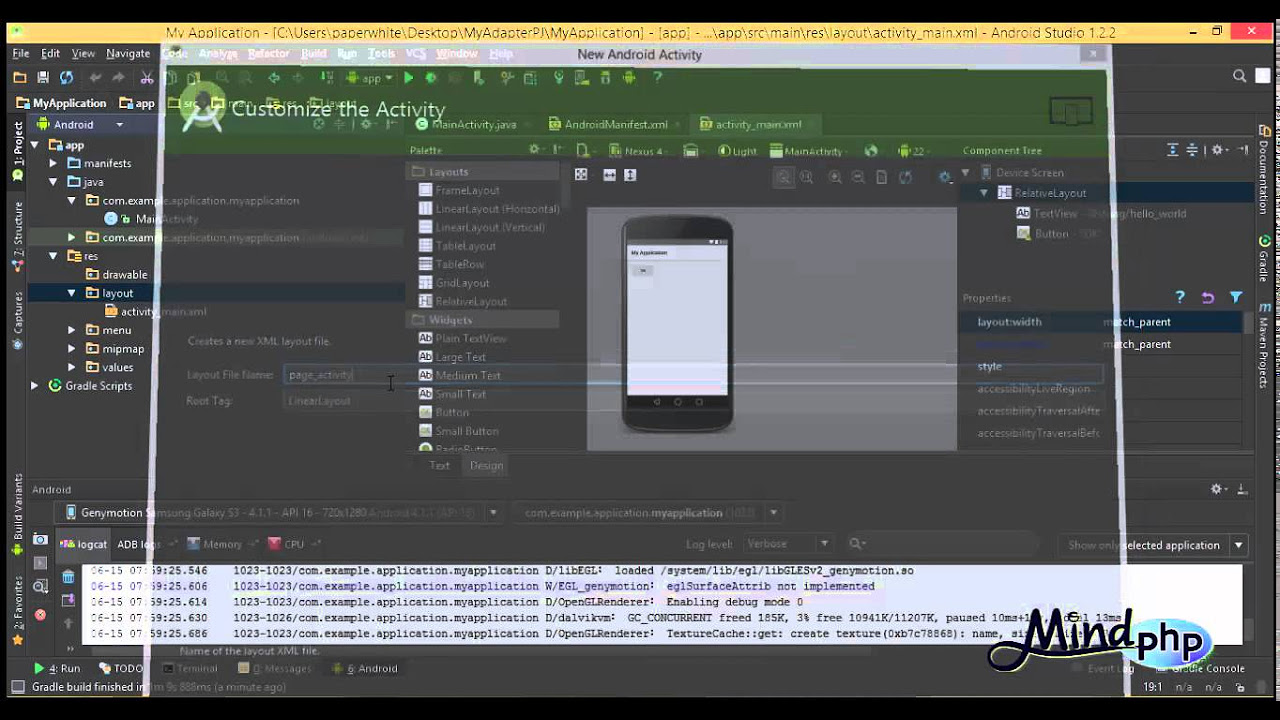
Task: Open the TODO tool window
Action: coord(121,668)
